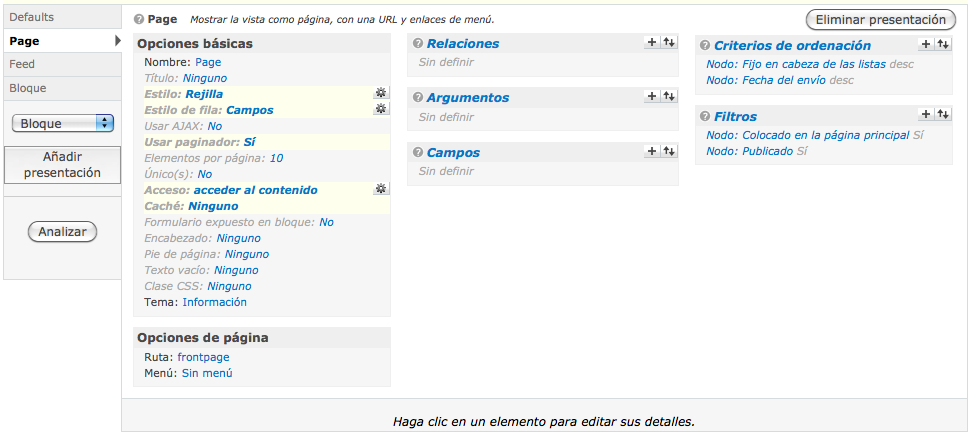Screen dimensions: 973x436
Task: Click the Eliminar presentación button
Action: tap(881, 20)
